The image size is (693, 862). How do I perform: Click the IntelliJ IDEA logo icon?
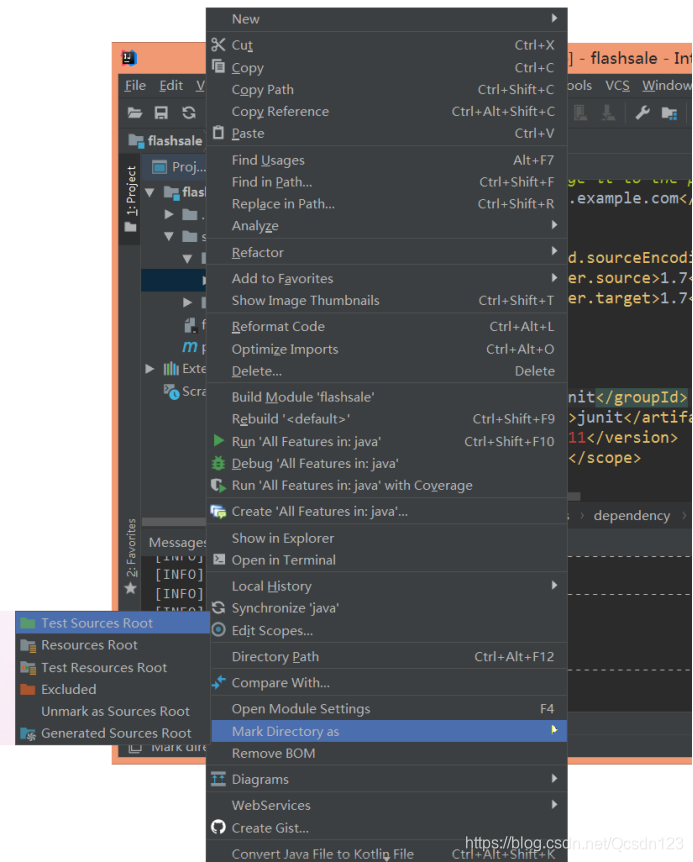pyautogui.click(x=129, y=58)
